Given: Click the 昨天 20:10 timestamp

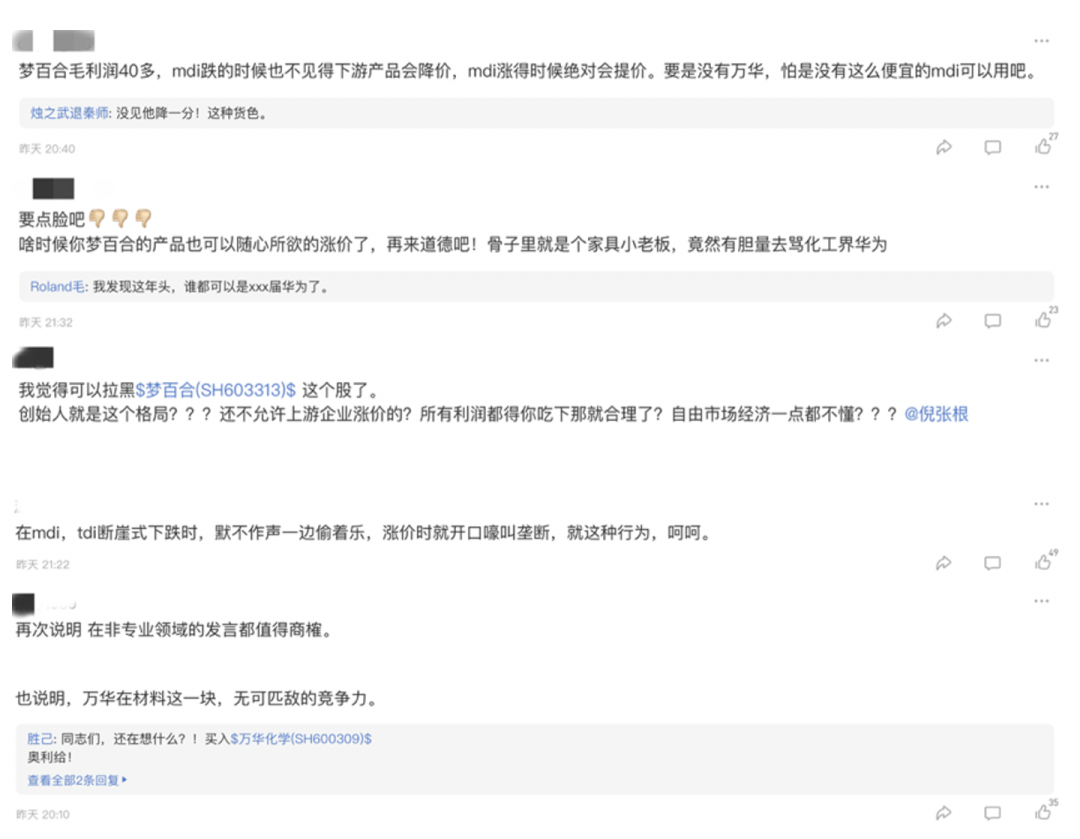Looking at the screenshot, I should (43, 815).
